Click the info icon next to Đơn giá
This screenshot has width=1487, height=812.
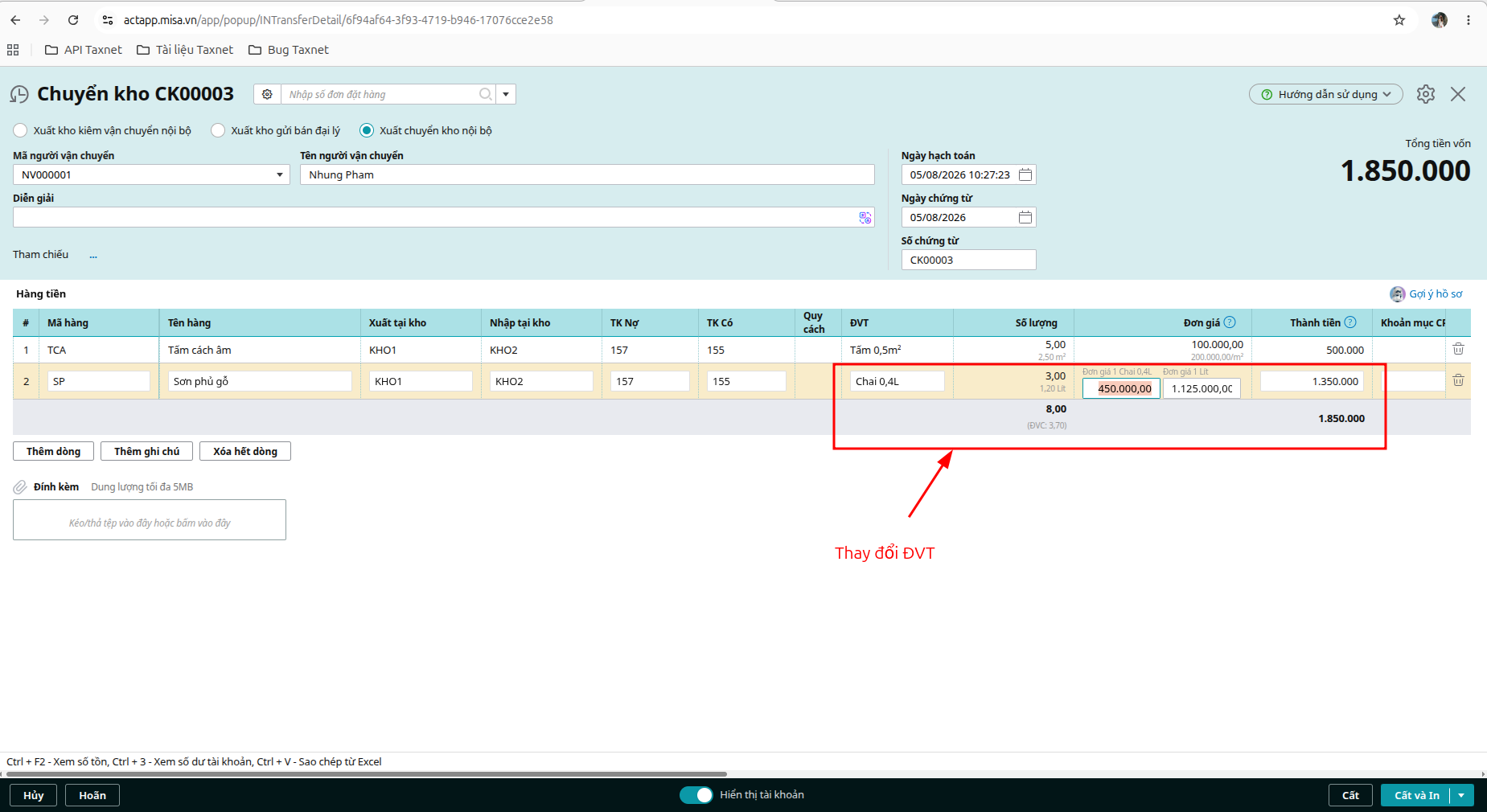(1230, 322)
